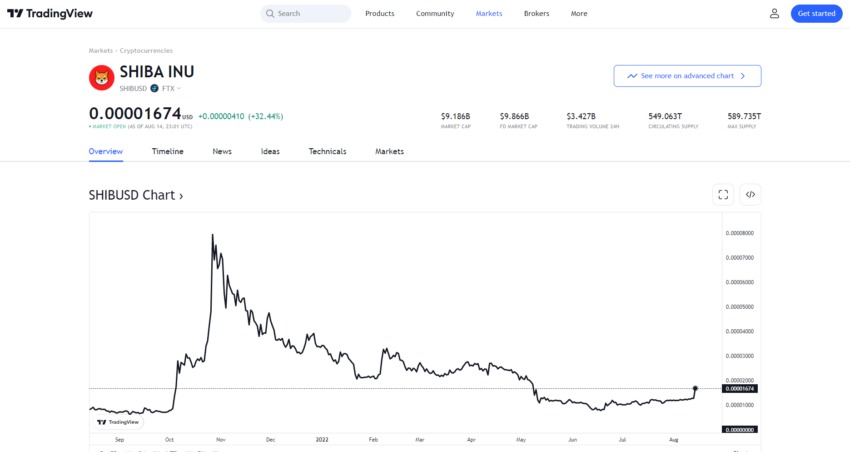Click the Get started button

816,14
